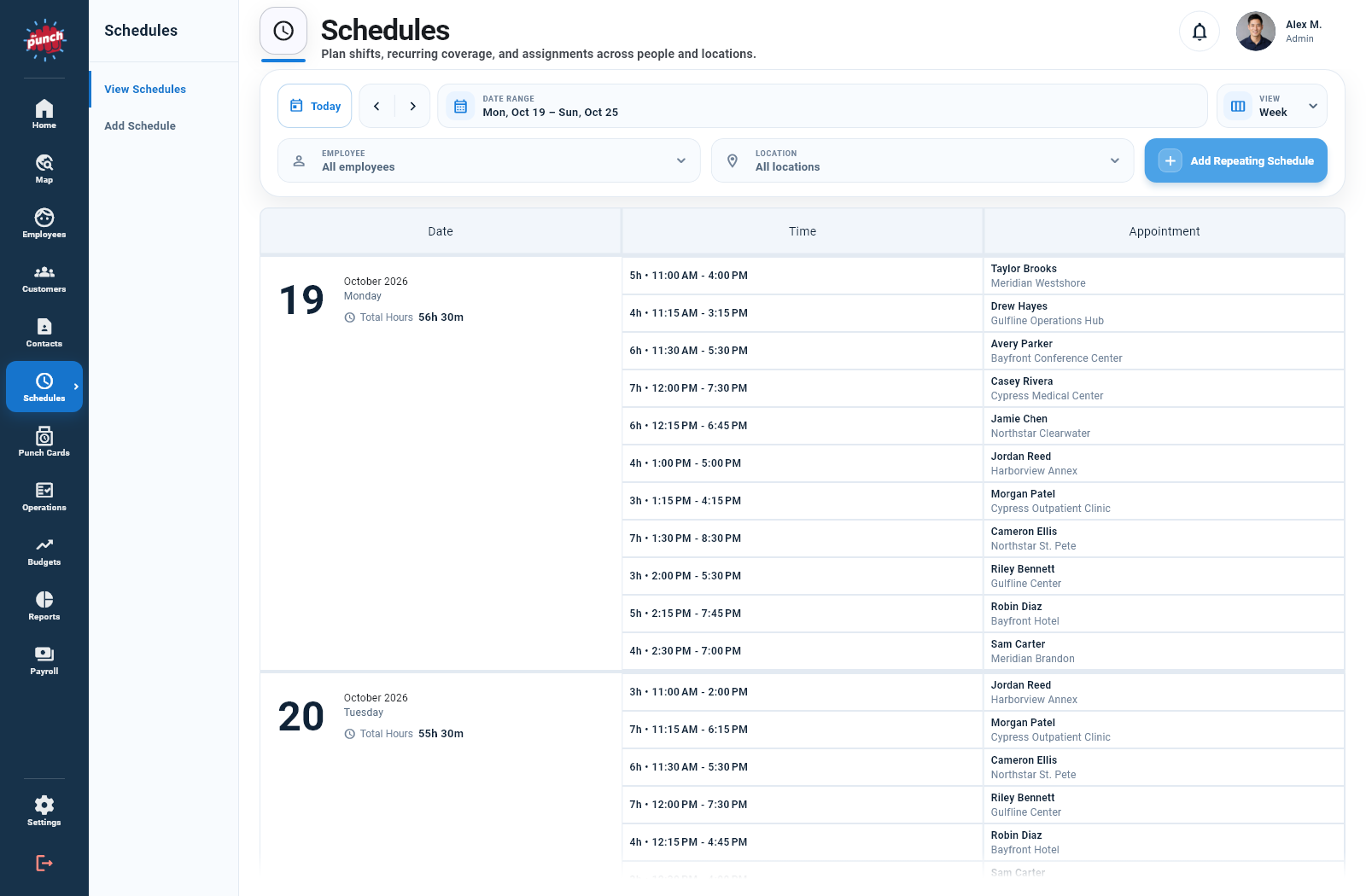
Task: Click Total Hours 55h 30m
Action: 404,734
